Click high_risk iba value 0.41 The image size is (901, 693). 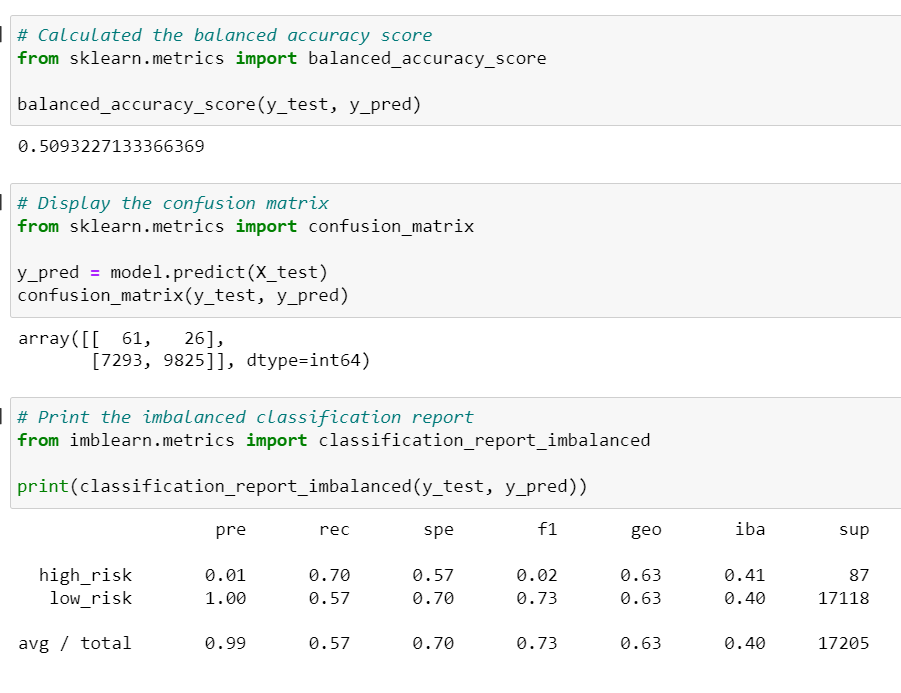click(745, 575)
